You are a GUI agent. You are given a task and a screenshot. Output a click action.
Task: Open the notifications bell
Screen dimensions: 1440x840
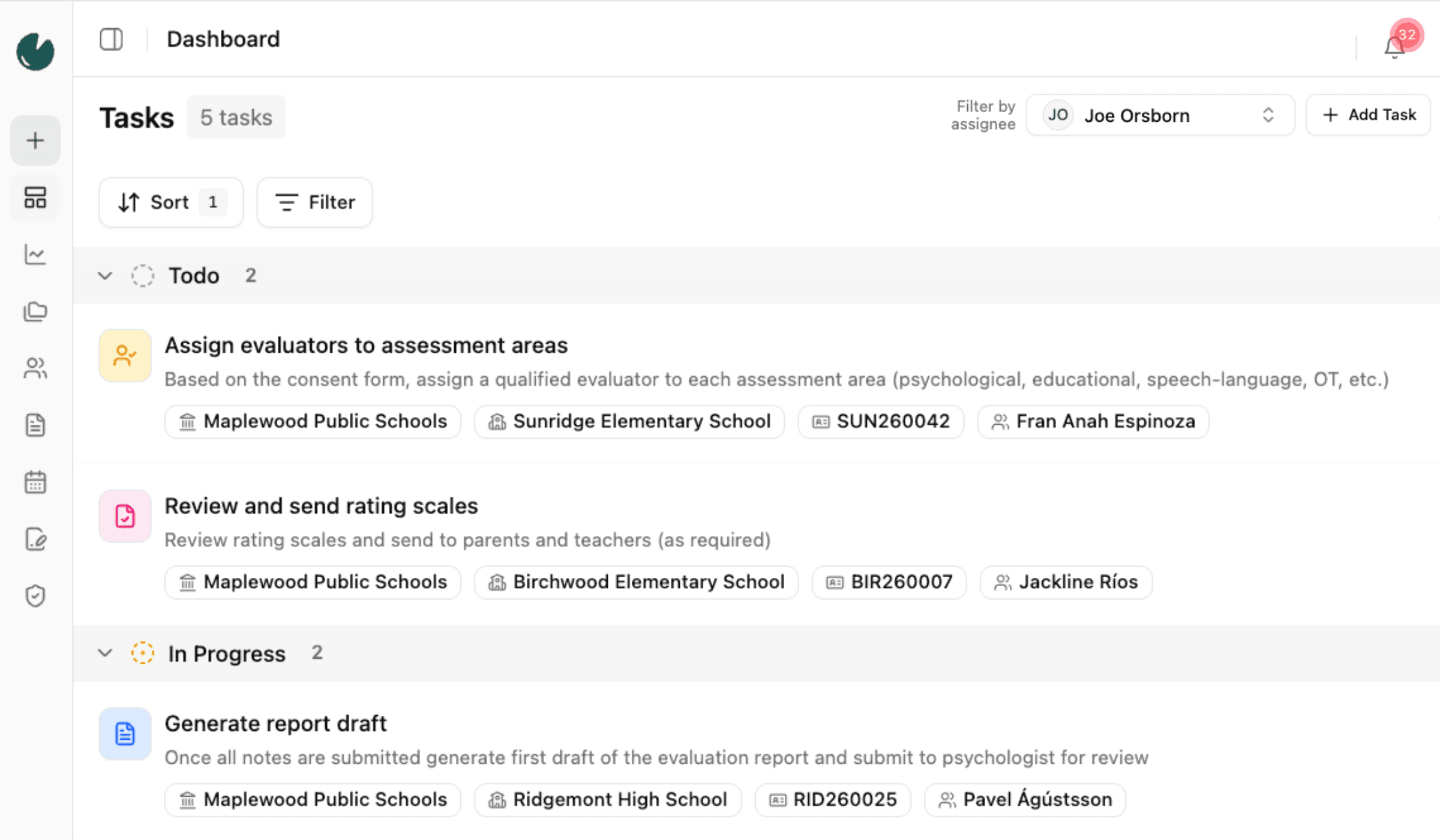[x=1394, y=47]
